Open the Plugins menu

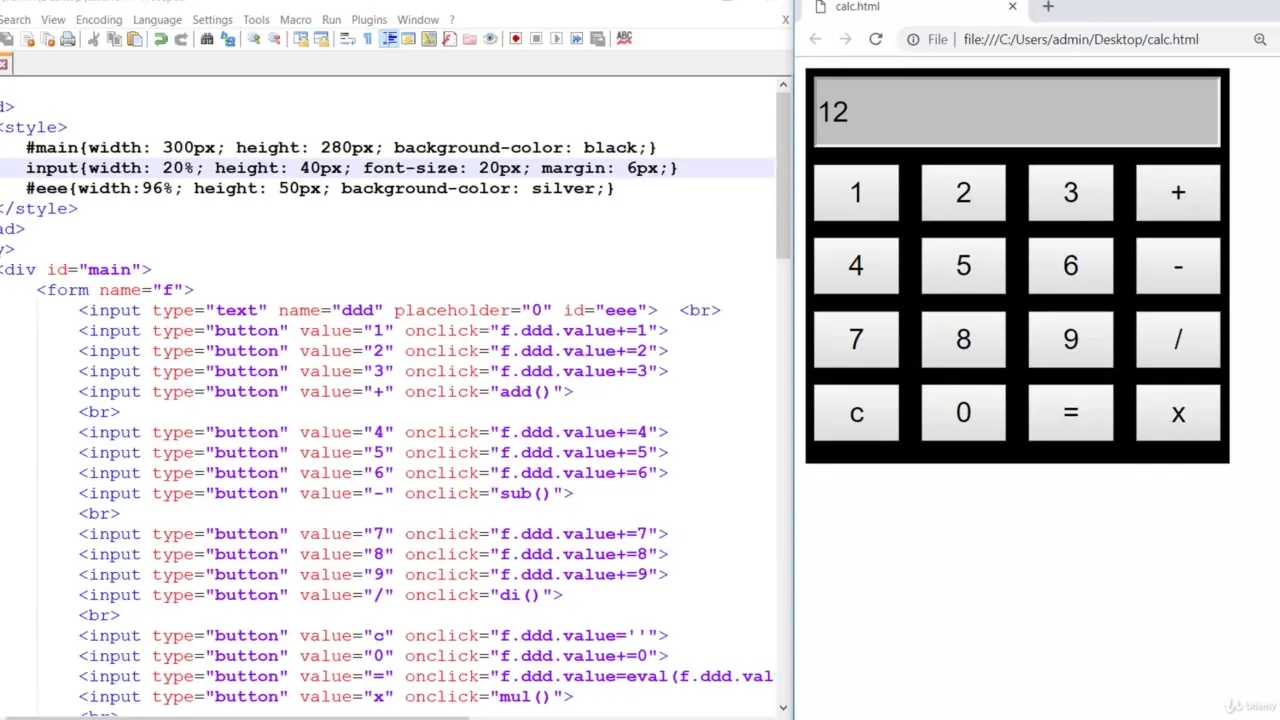pyautogui.click(x=369, y=19)
